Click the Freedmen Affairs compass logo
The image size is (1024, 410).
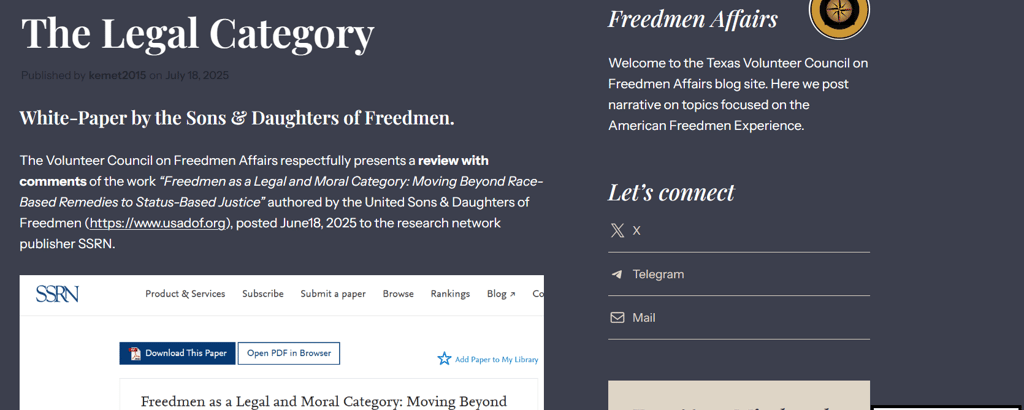(x=839, y=15)
